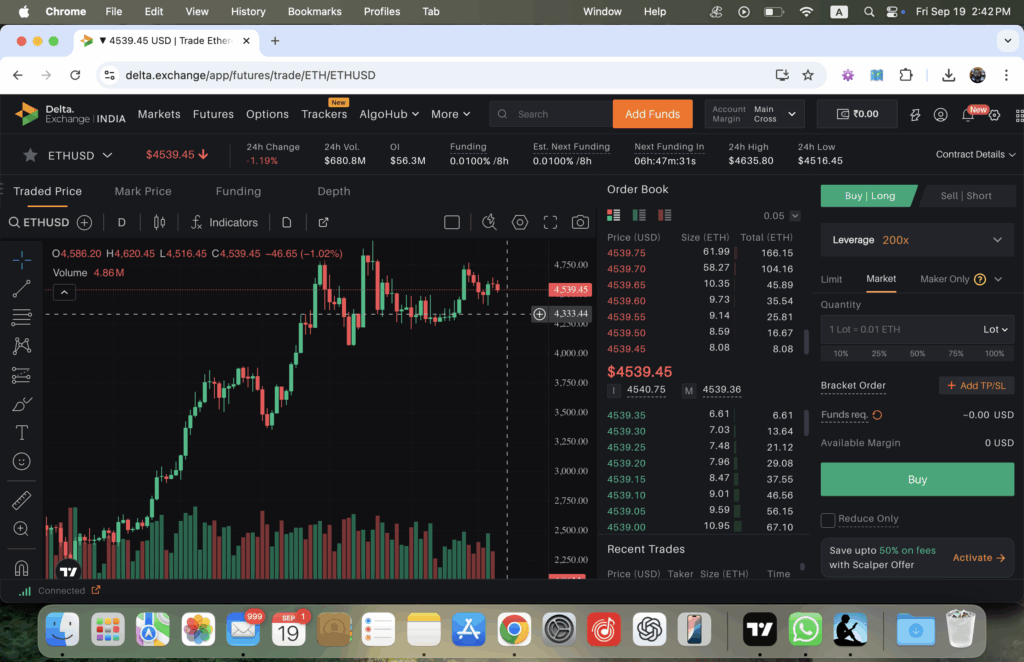This screenshot has height=662, width=1024.
Task: Set quantity to 50% of margin
Action: tap(918, 353)
